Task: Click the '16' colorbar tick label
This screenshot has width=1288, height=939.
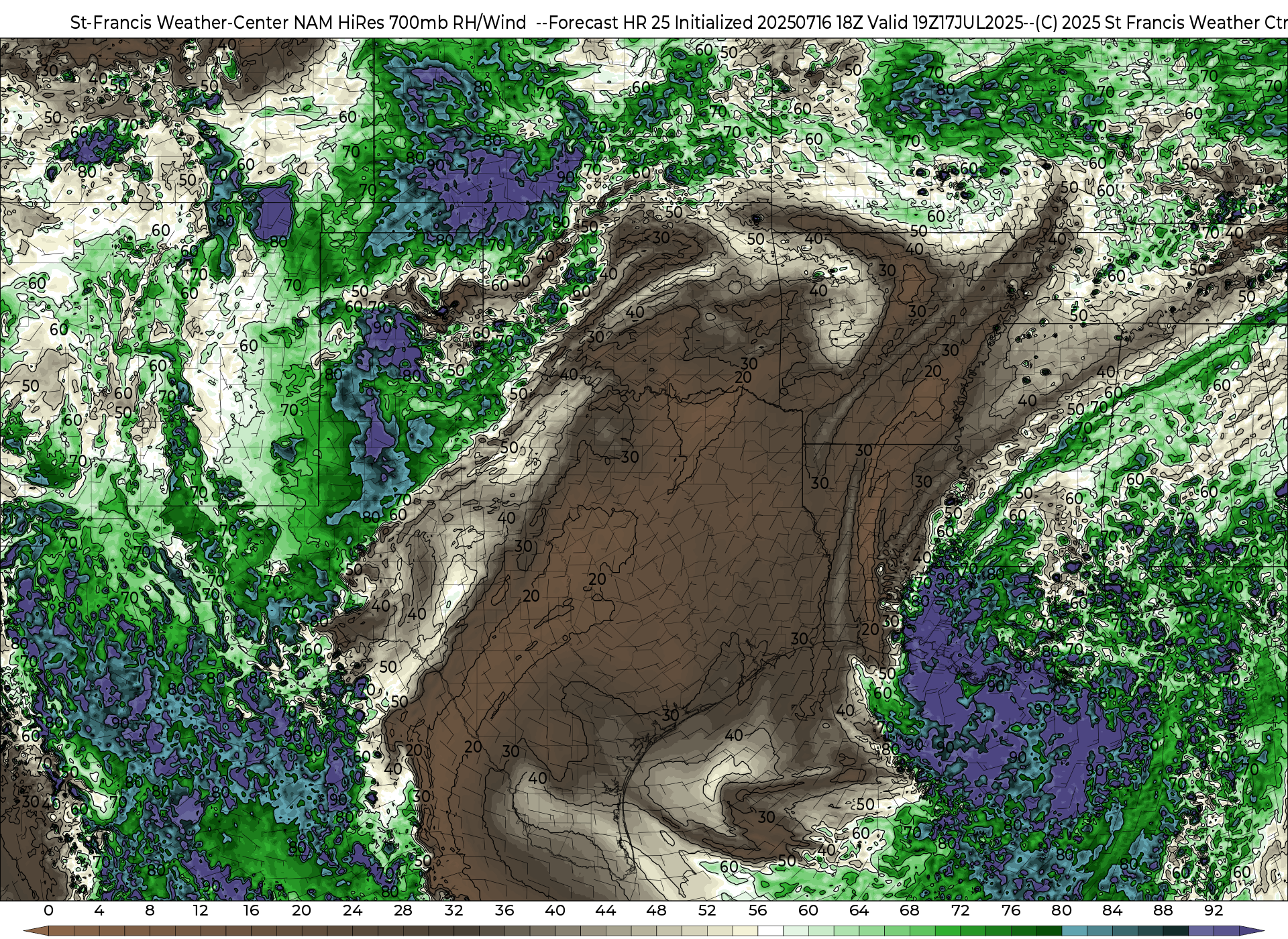Action: coord(251,911)
